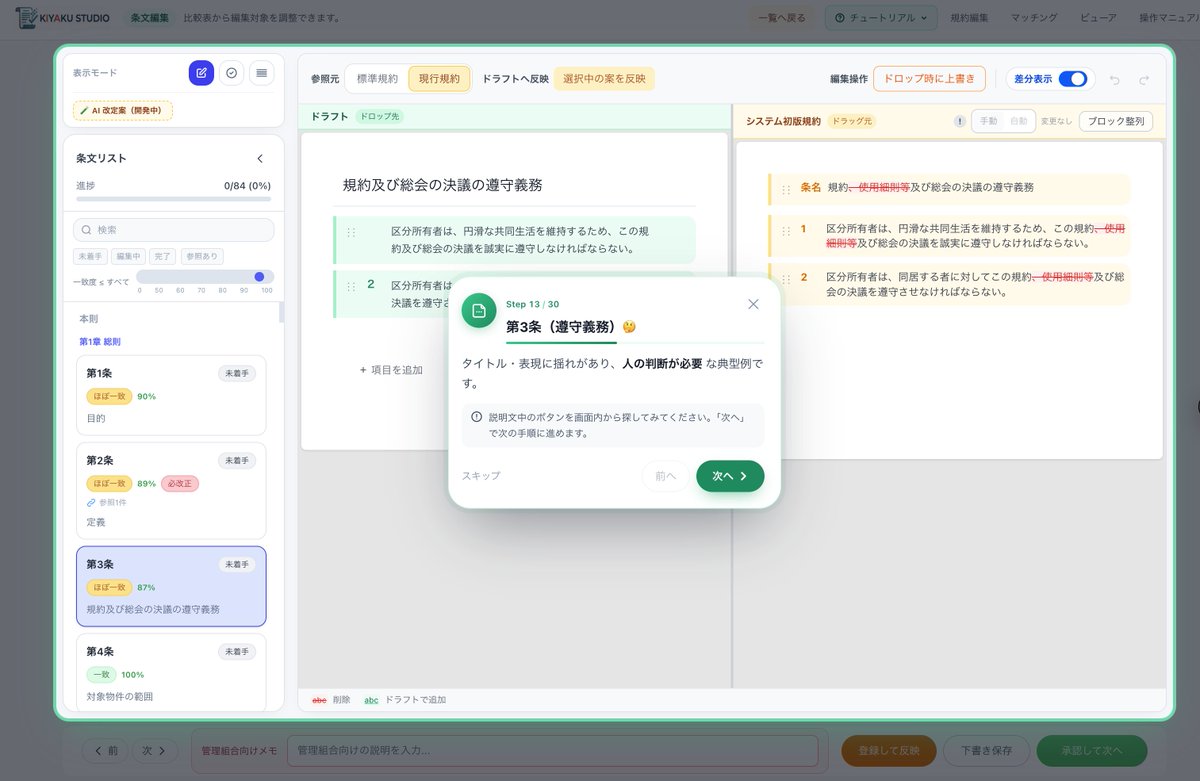
Task: Focus the 管理組合向けメモ input field
Action: (552, 750)
